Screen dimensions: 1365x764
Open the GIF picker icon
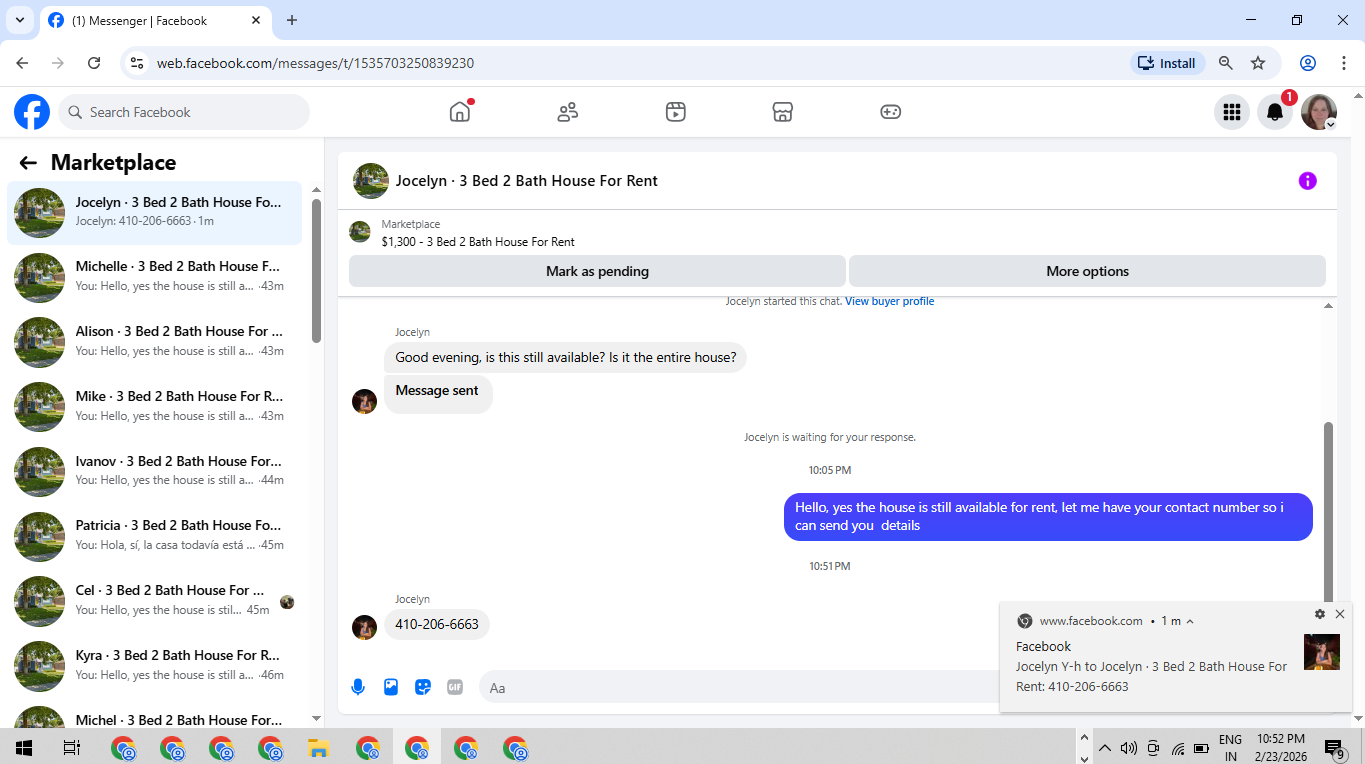tap(455, 687)
